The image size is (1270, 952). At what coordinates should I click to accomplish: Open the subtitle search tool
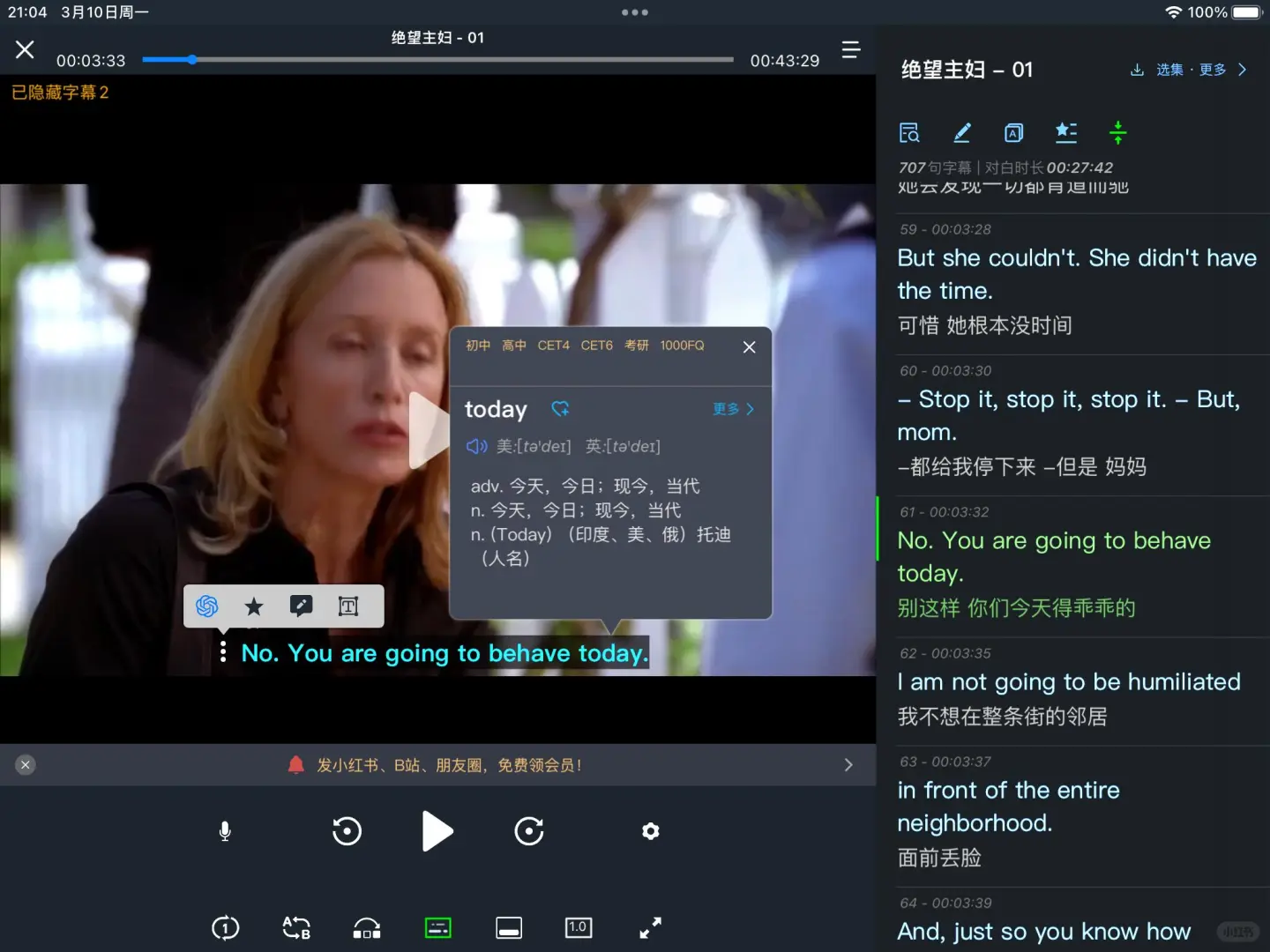pos(909,132)
